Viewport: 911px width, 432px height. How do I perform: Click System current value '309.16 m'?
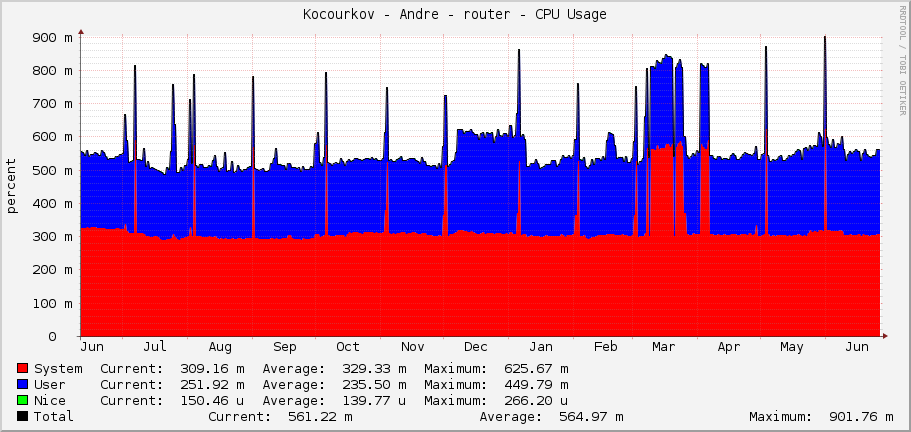pos(212,369)
